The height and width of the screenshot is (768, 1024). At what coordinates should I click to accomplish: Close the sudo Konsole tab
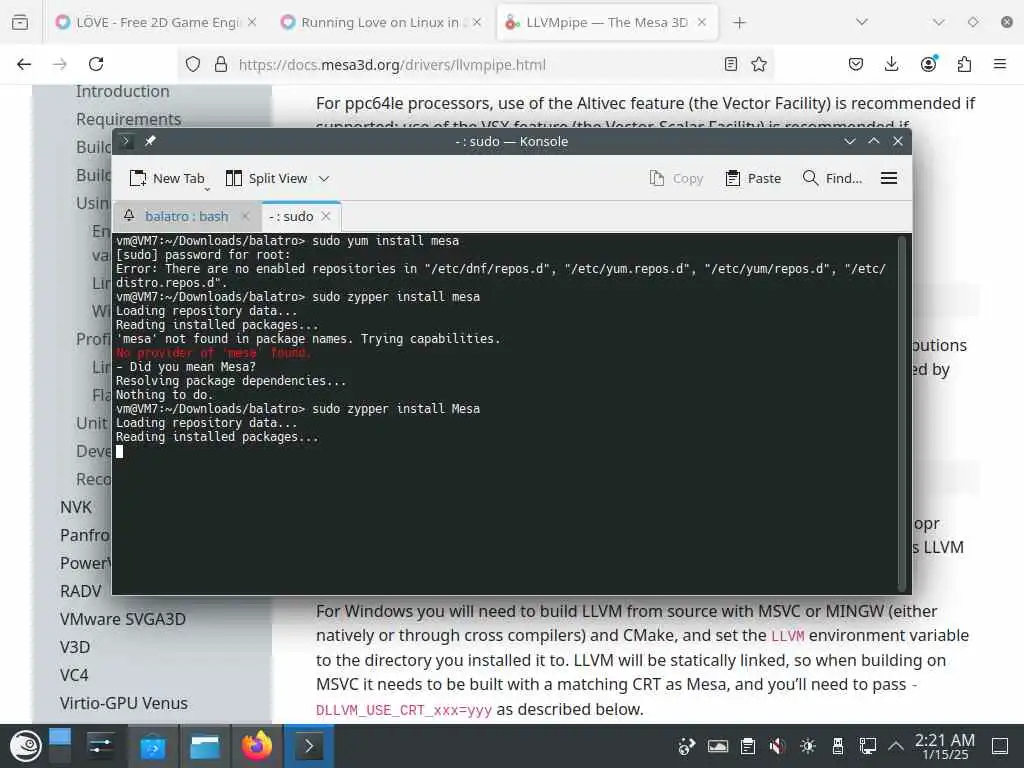[326, 216]
